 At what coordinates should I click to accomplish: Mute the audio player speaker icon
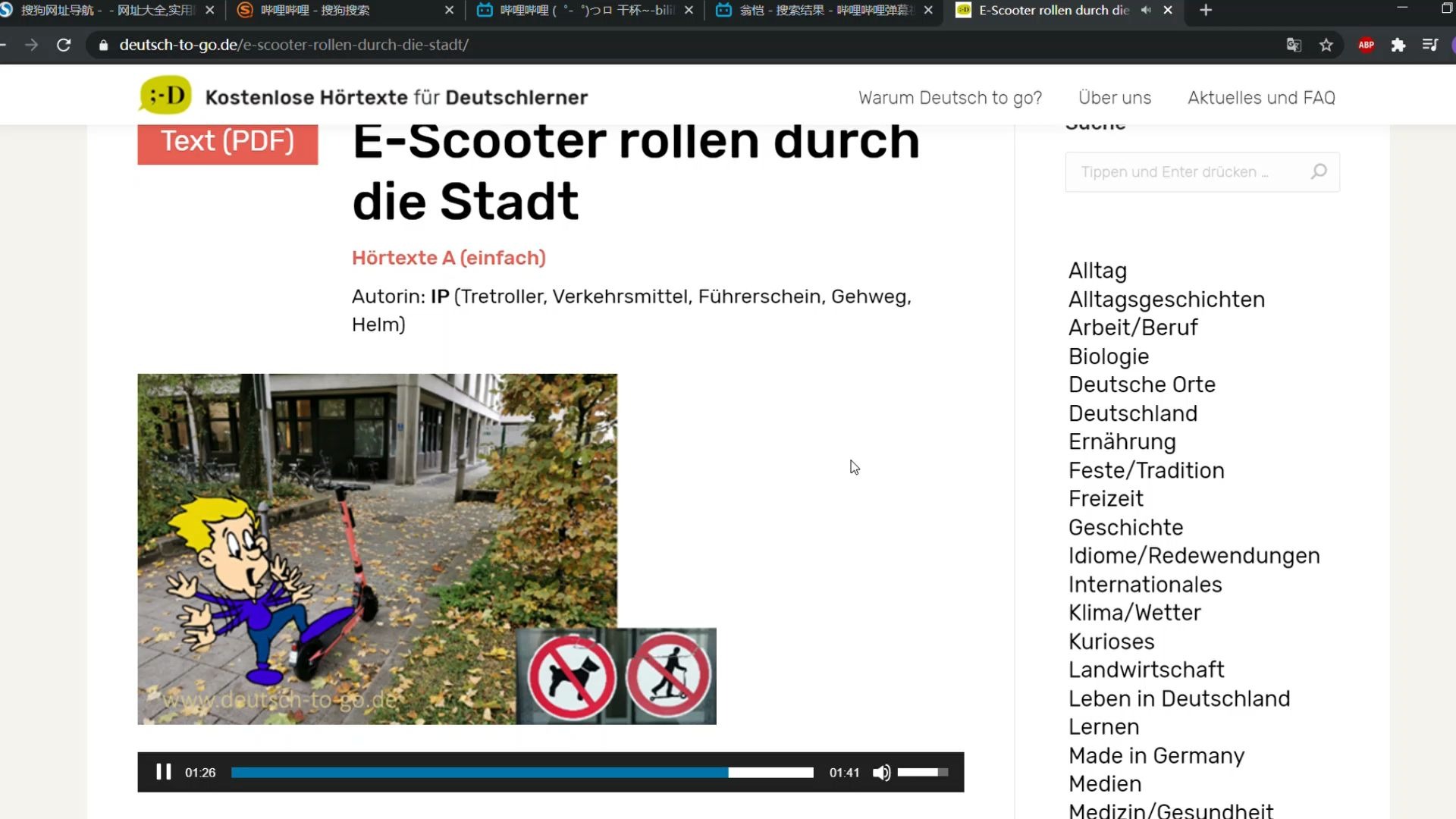point(881,772)
